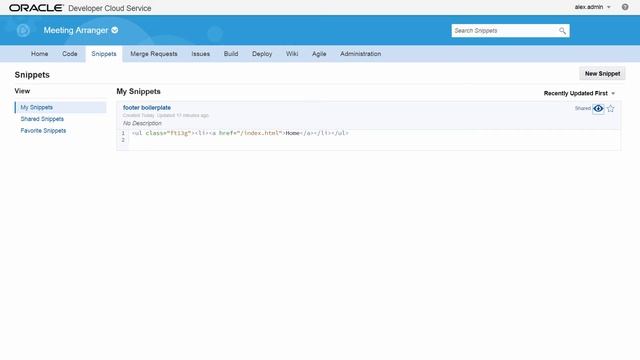This screenshot has width=640, height=360.
Task: Switch to the Code tab
Action: click(x=70, y=53)
